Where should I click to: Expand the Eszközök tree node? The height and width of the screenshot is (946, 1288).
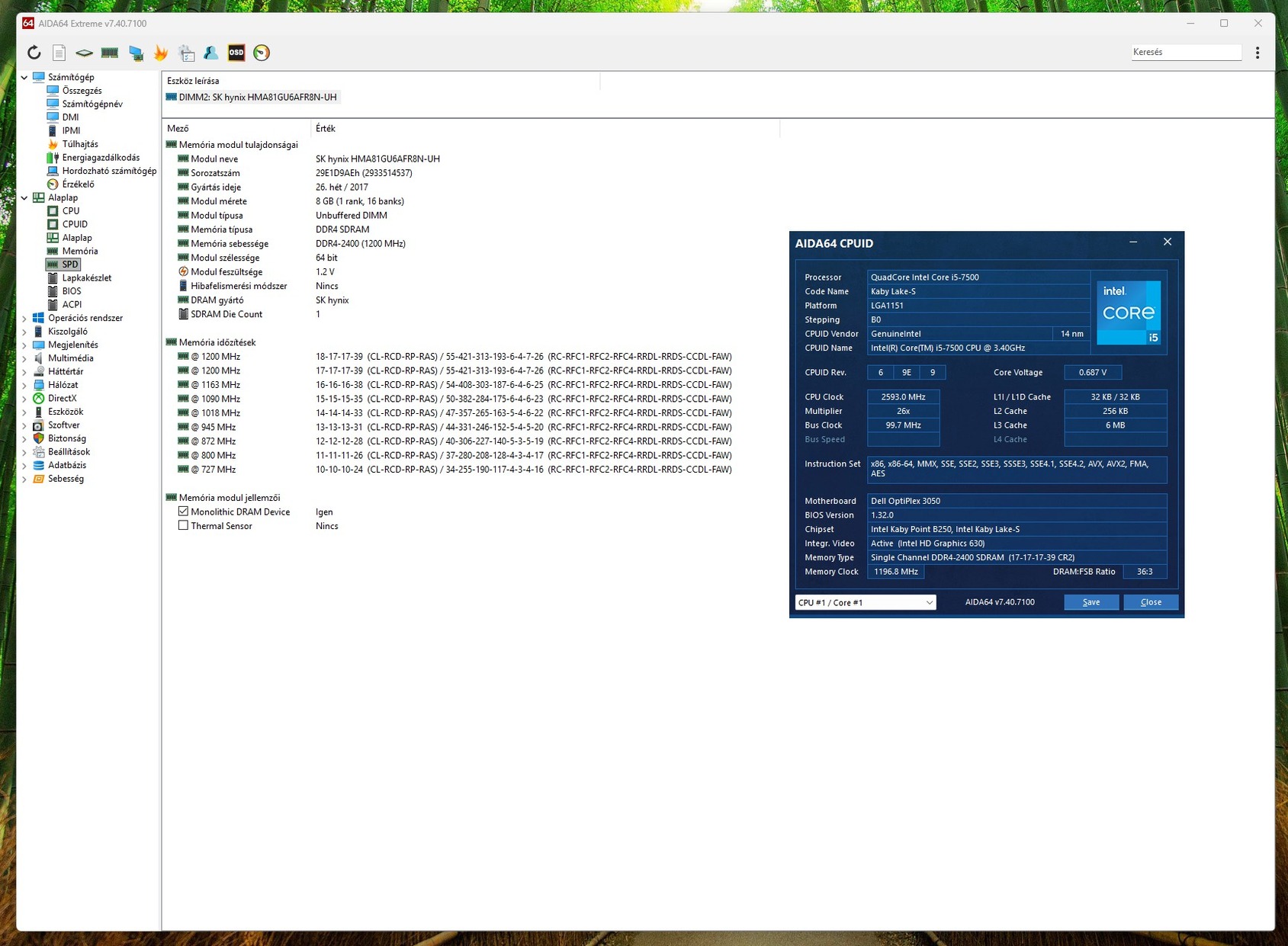(x=24, y=412)
